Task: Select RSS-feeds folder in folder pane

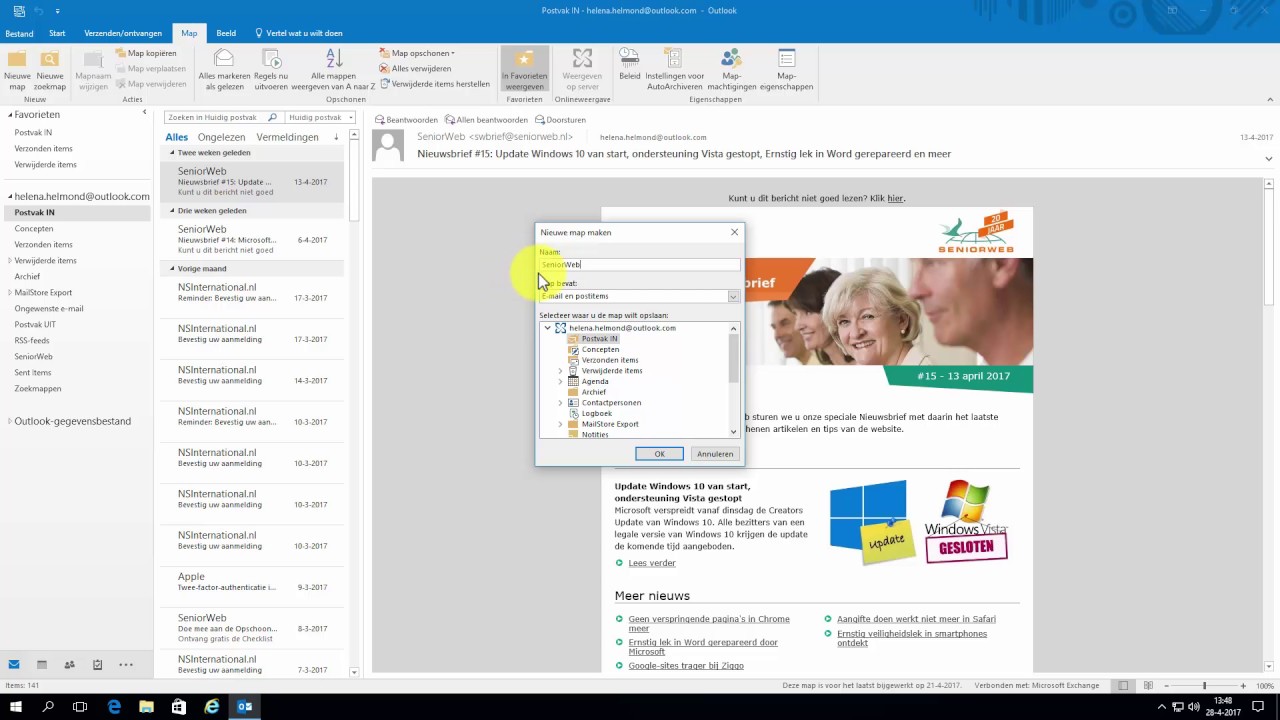Action: tap(32, 340)
